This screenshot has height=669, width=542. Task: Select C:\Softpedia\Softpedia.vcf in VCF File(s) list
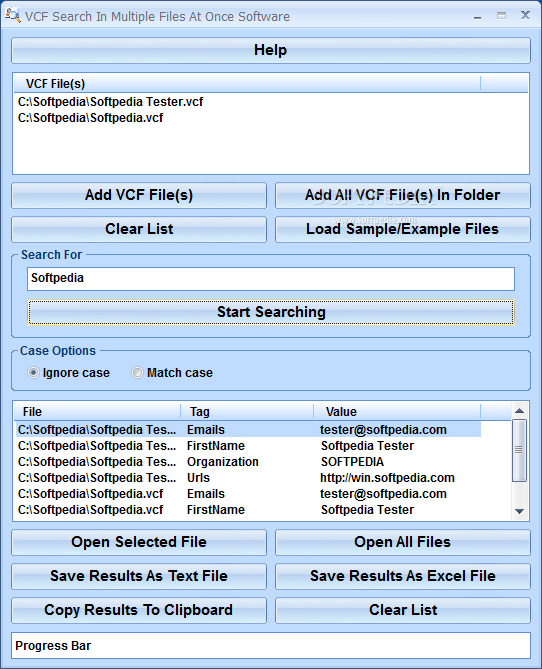(90, 118)
